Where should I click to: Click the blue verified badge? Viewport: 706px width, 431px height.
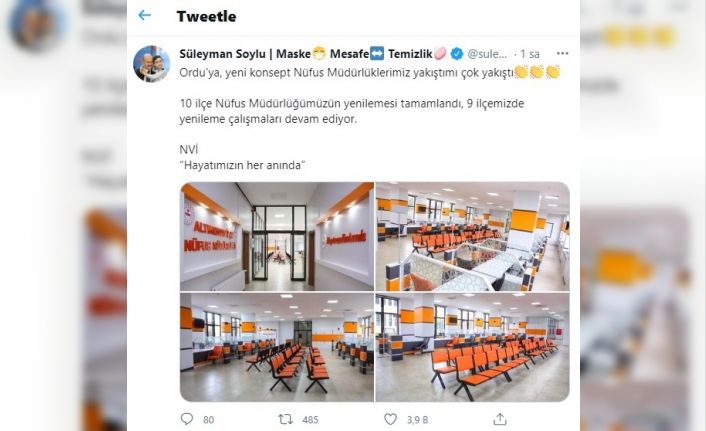click(457, 54)
